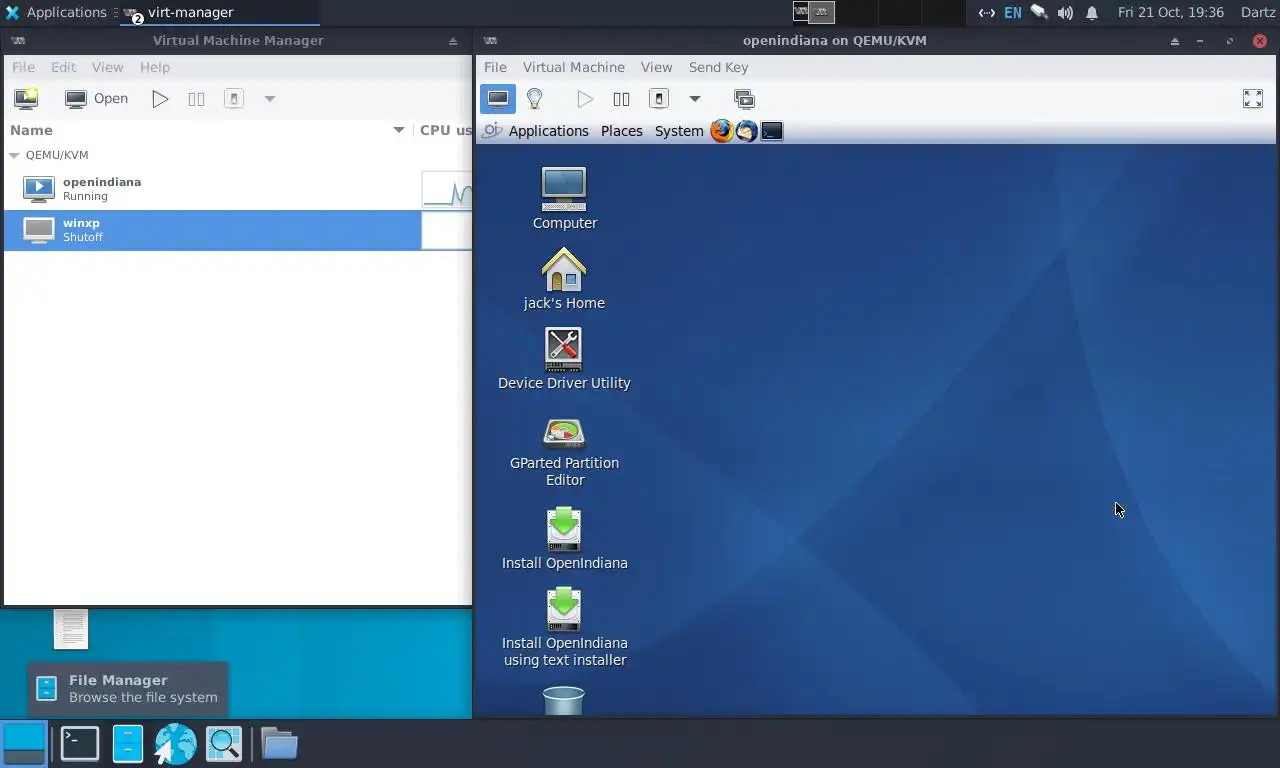The image size is (1280, 768).
Task: Launch web browser from dock
Action: pos(175,743)
